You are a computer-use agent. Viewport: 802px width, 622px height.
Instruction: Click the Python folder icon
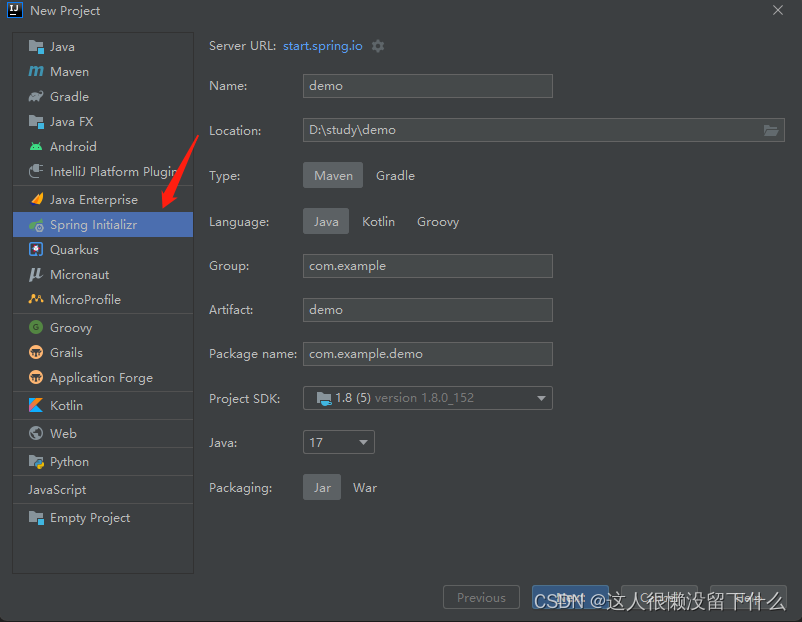click(x=36, y=462)
